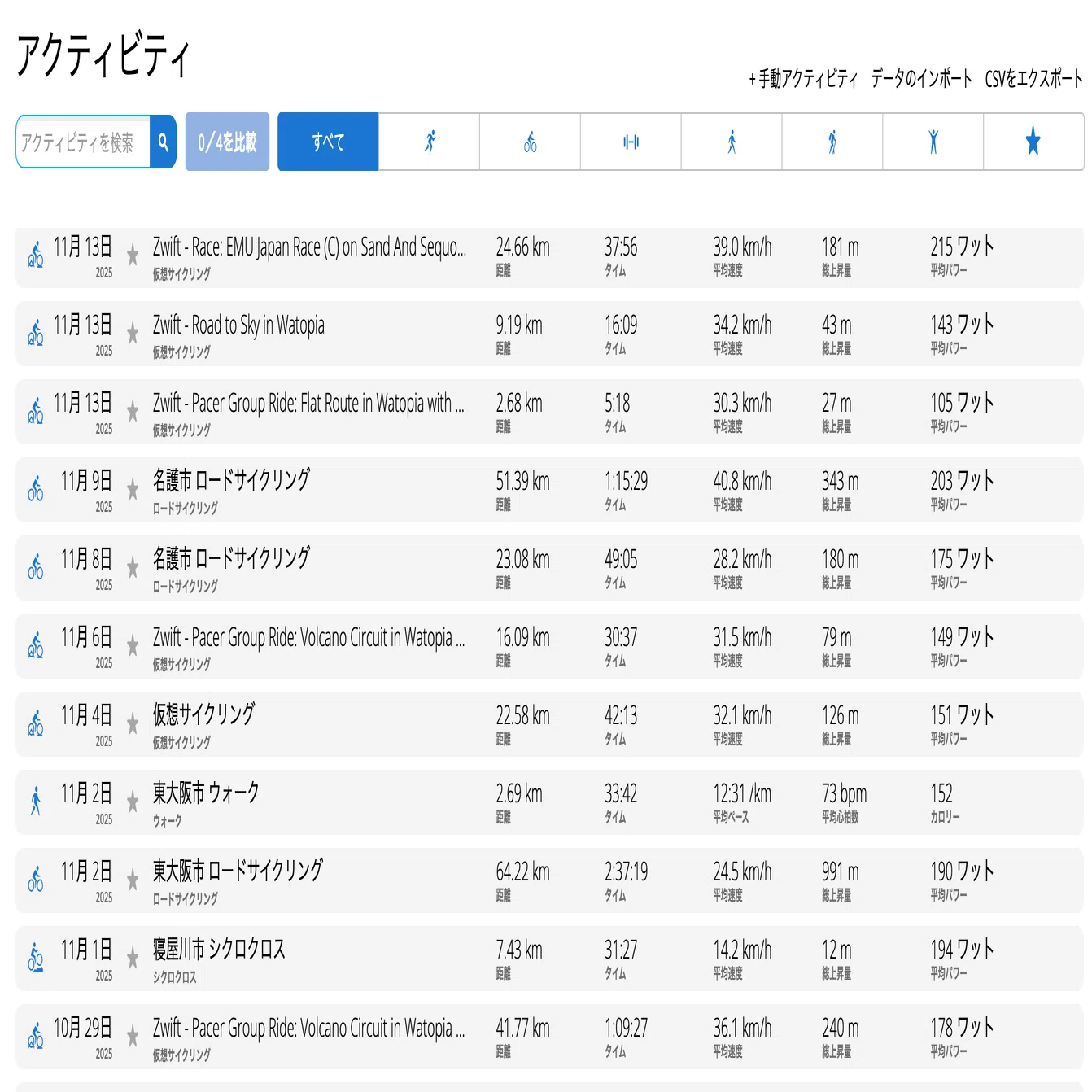Click the 215 ワット average power value
The height and width of the screenshot is (1092, 1092).
click(x=962, y=247)
